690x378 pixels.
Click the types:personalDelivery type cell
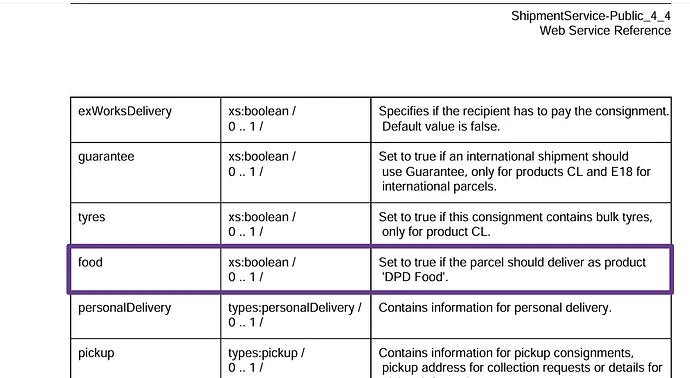coord(294,315)
